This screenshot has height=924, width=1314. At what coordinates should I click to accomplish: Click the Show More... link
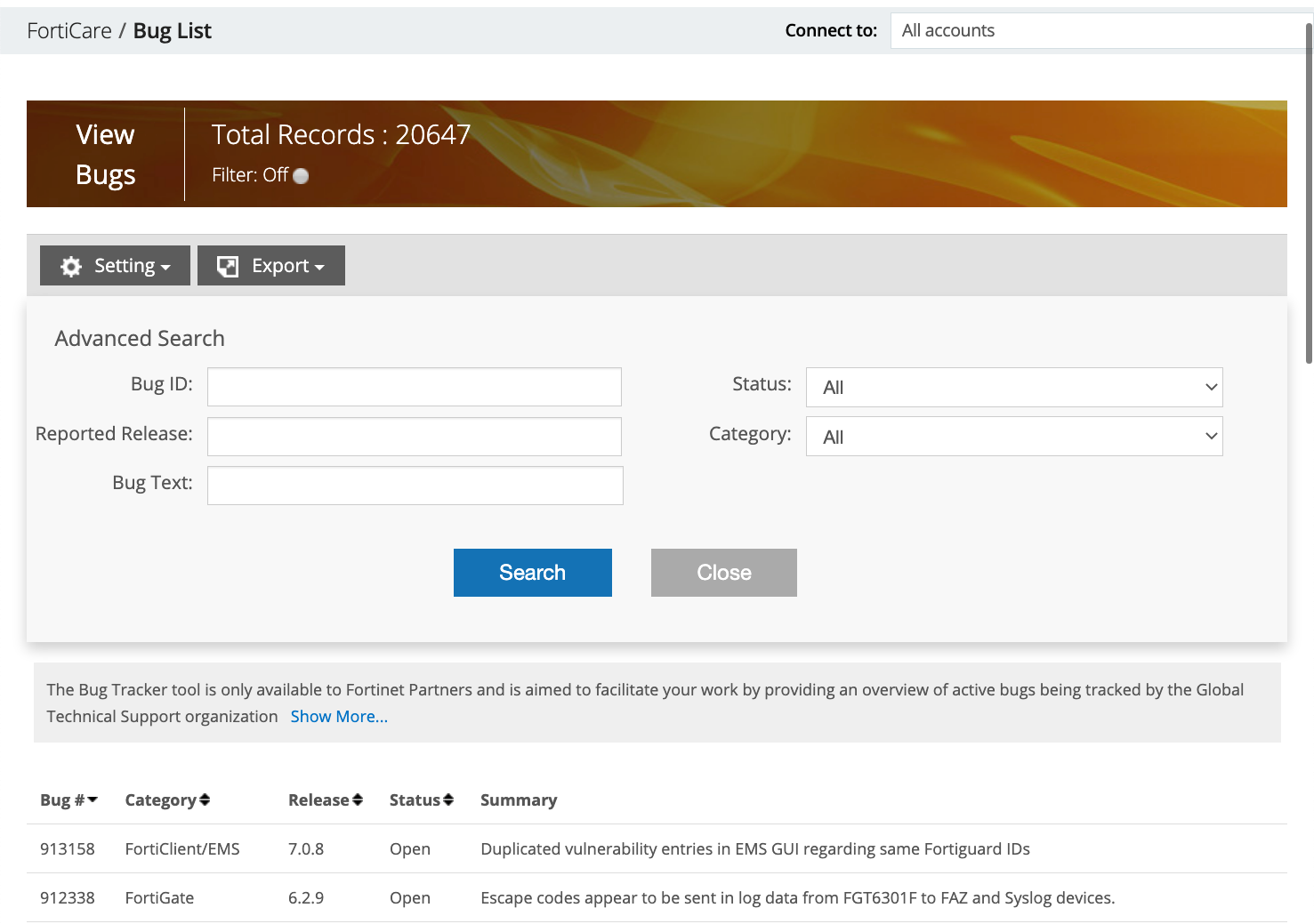(339, 717)
